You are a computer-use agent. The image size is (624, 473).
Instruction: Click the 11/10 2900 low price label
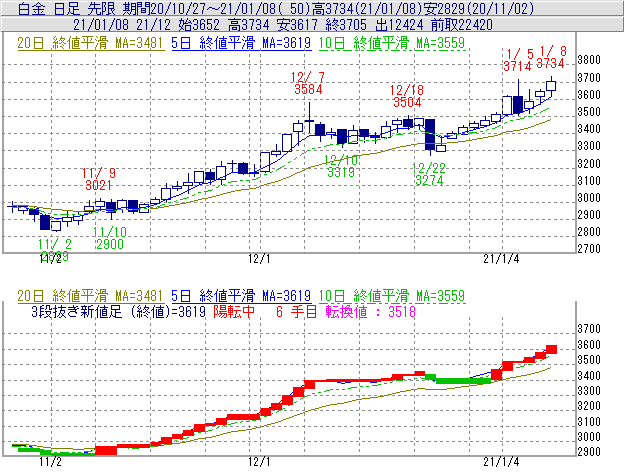(x=110, y=238)
